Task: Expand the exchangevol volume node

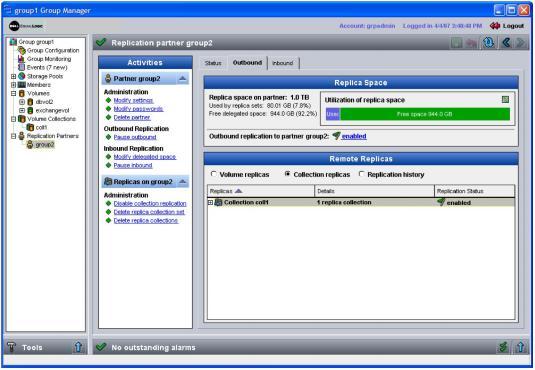Action: pos(22,111)
